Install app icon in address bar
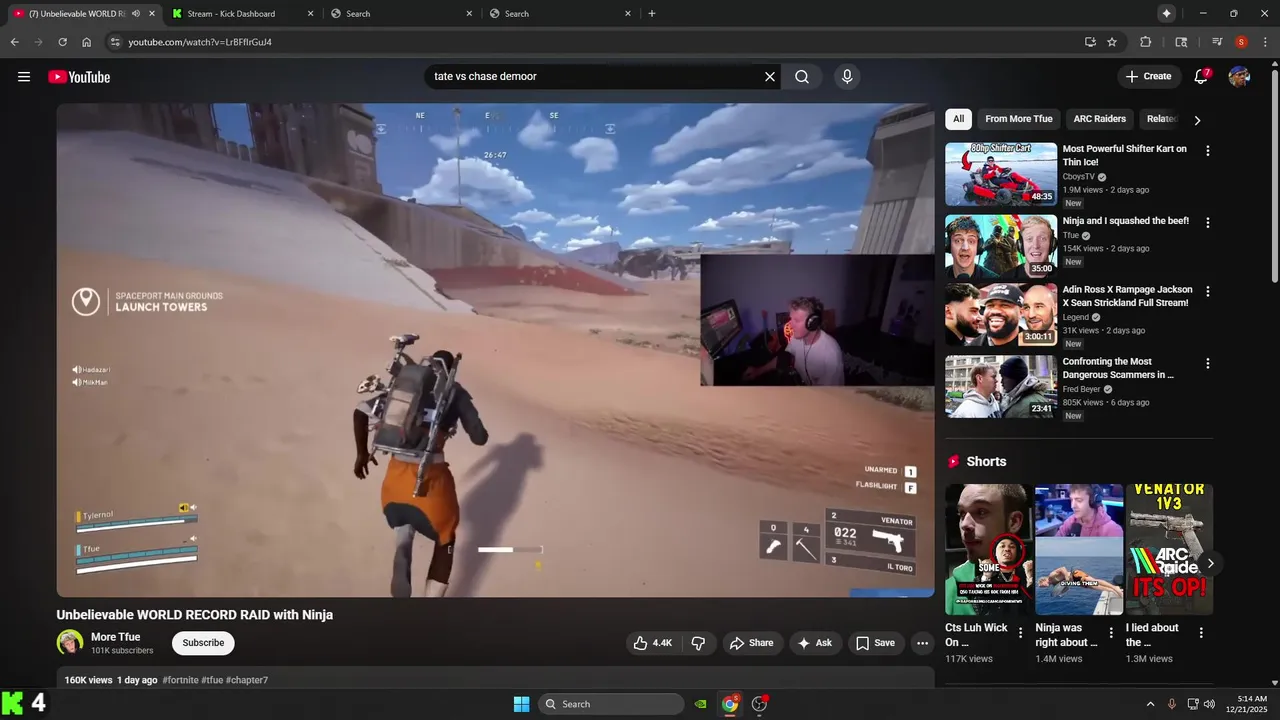Screen dimensions: 1280x720 coord(1090,42)
